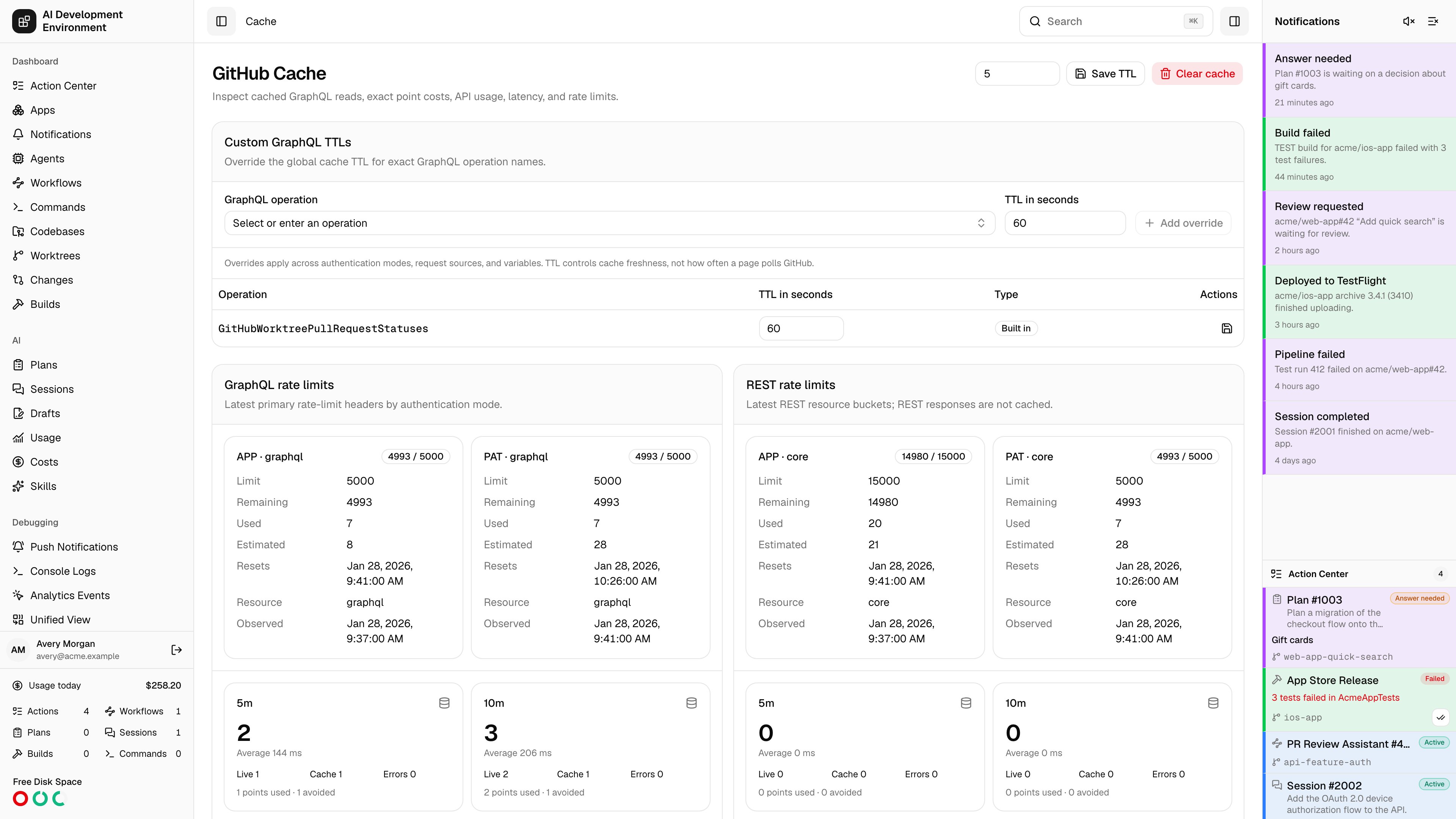Open the Deployed to TestFlight notification
The image size is (1456, 819).
click(1359, 303)
